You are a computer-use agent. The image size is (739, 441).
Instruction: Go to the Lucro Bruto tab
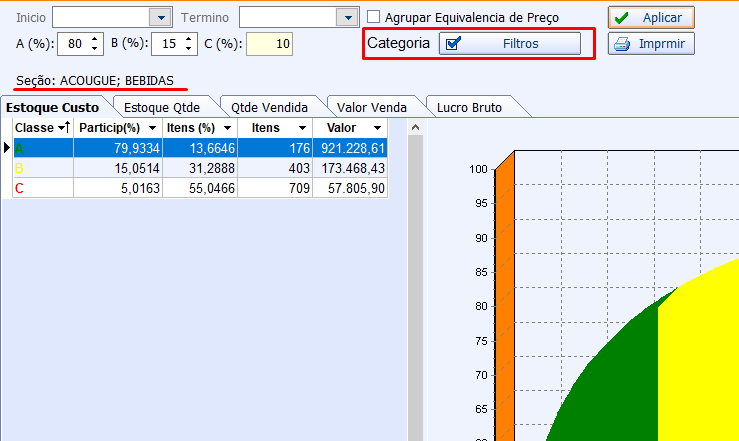tap(467, 107)
